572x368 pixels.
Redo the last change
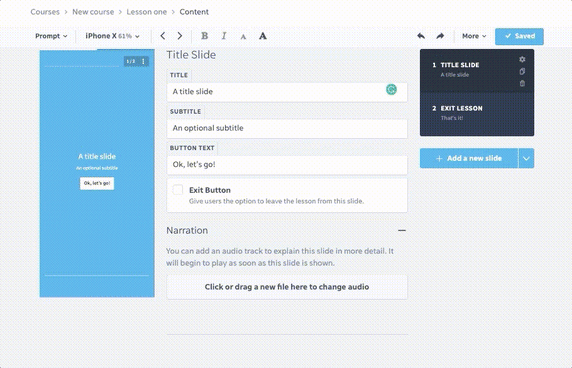440,36
